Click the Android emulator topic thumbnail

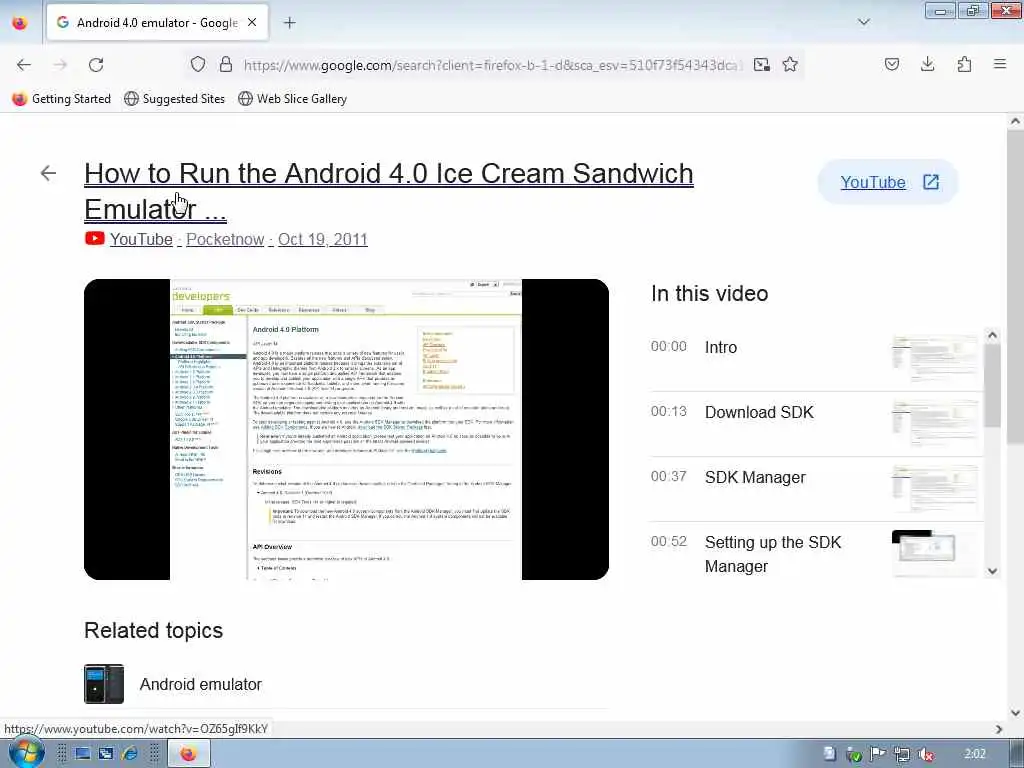click(x=104, y=684)
